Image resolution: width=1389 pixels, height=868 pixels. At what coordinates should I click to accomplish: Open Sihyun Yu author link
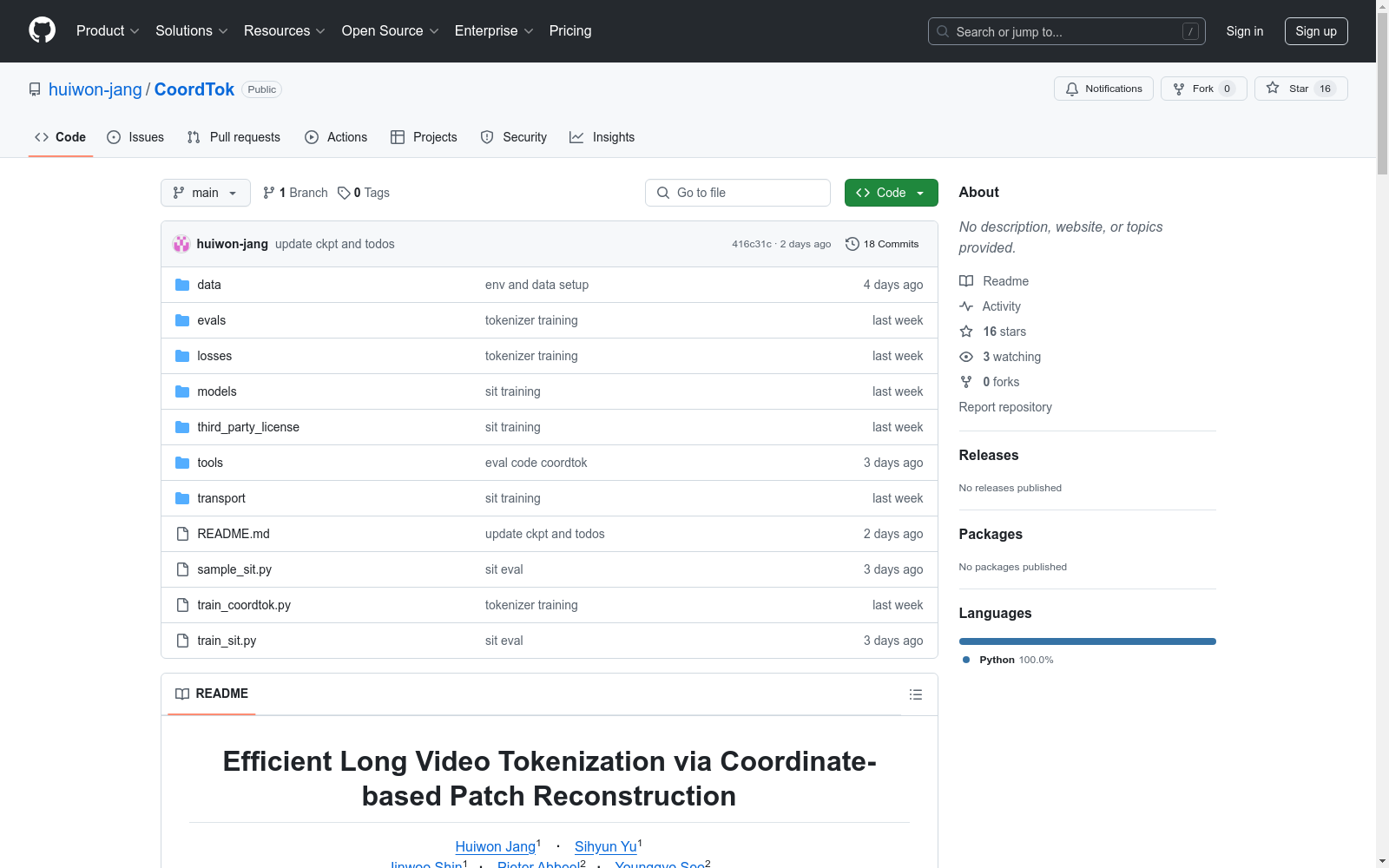coord(606,846)
